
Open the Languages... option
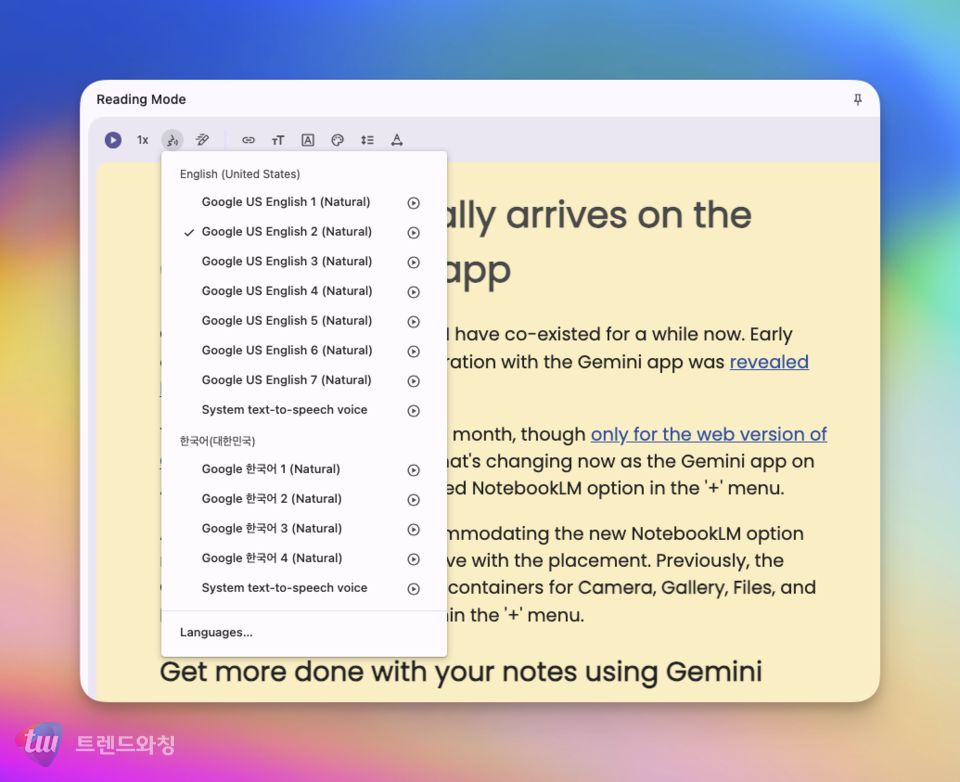click(x=216, y=633)
